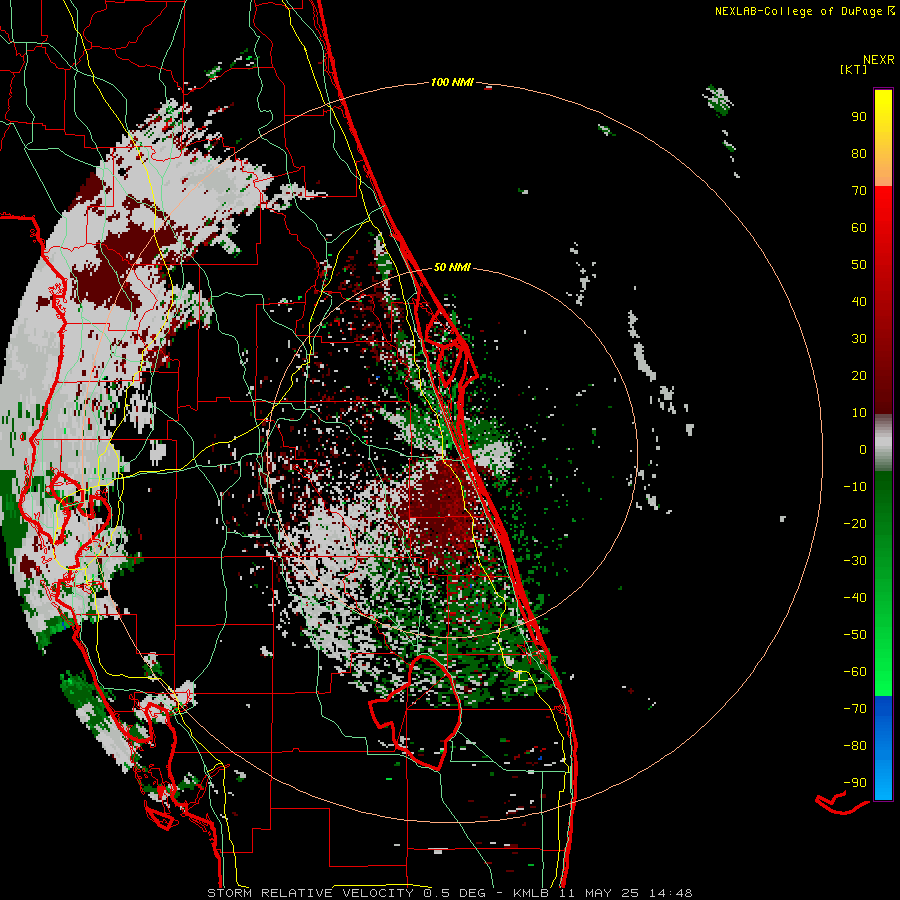Click the -30 value on the scale
Viewport: 900px width, 900px height.
pyautogui.click(x=855, y=561)
